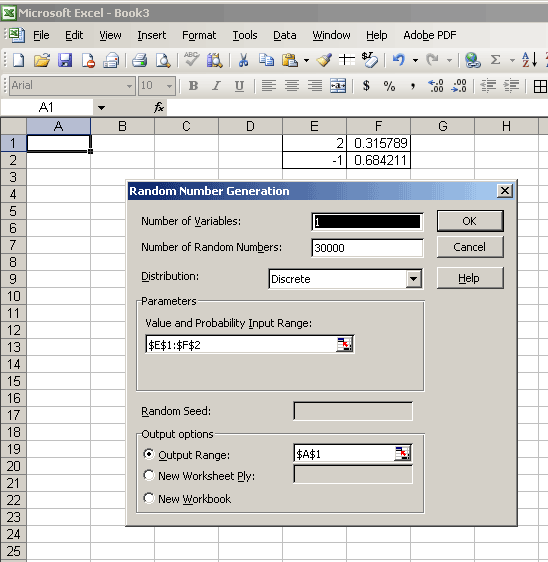Click the Print icon

pyautogui.click(x=139, y=60)
